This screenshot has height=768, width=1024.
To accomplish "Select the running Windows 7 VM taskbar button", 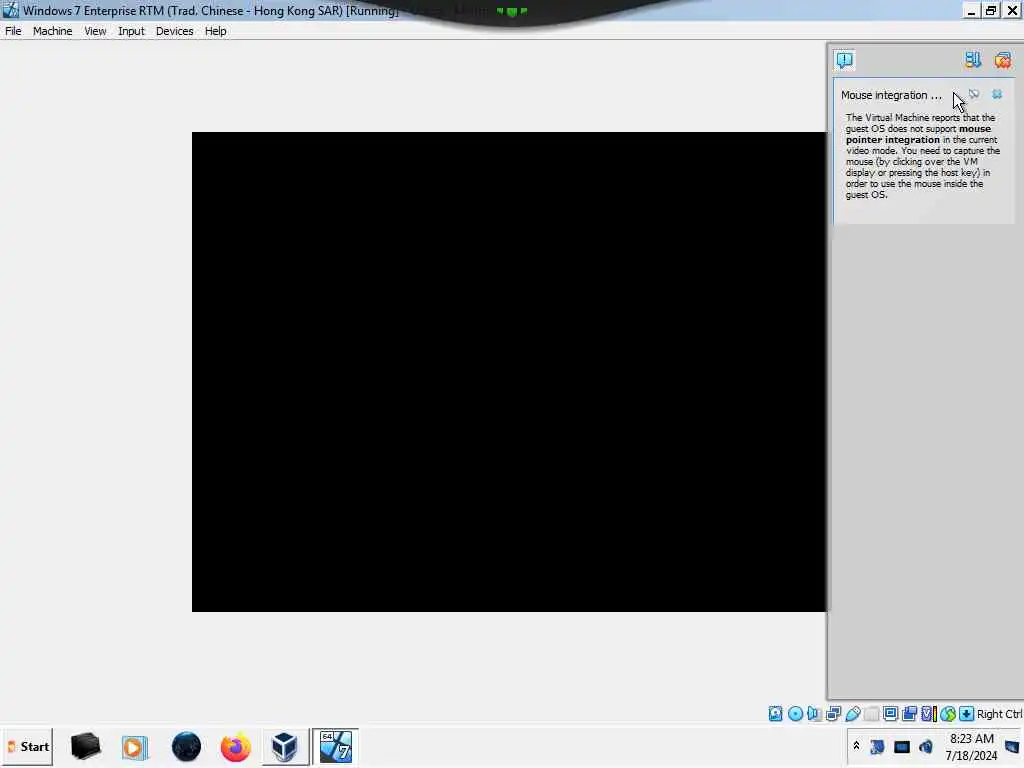I will (x=336, y=746).
